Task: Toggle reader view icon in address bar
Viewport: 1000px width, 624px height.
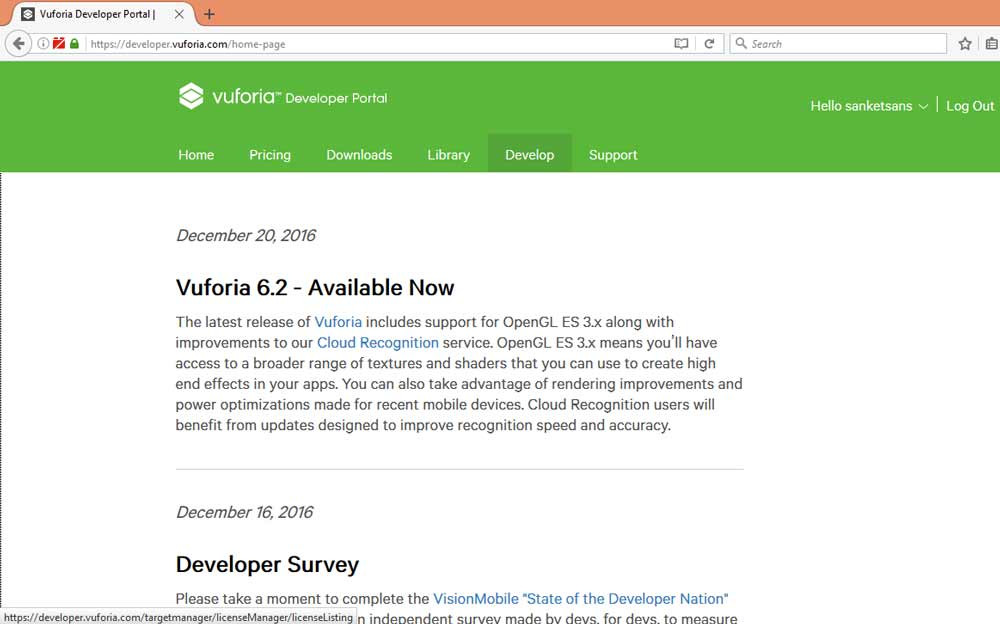Action: click(681, 44)
